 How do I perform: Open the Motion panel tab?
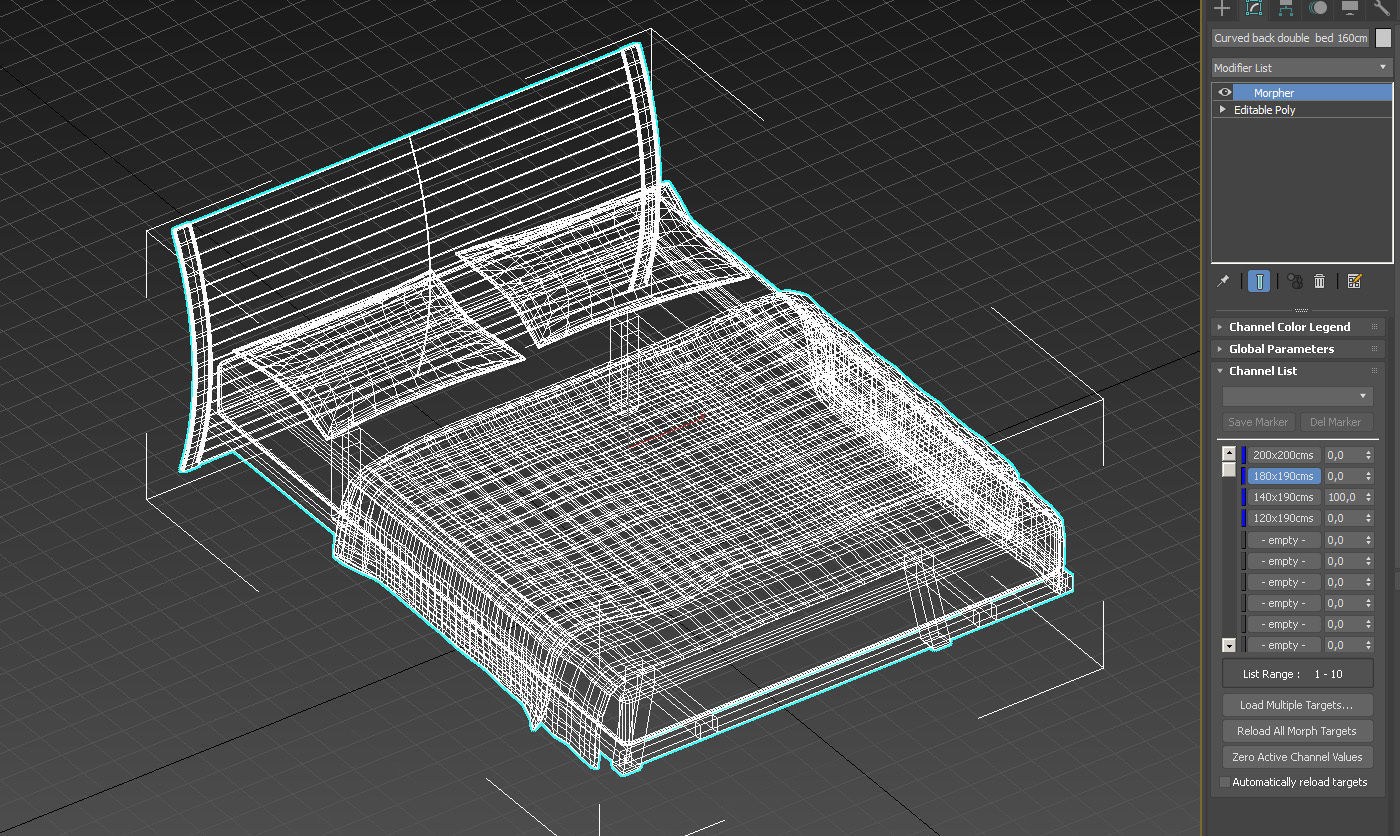pyautogui.click(x=1318, y=8)
